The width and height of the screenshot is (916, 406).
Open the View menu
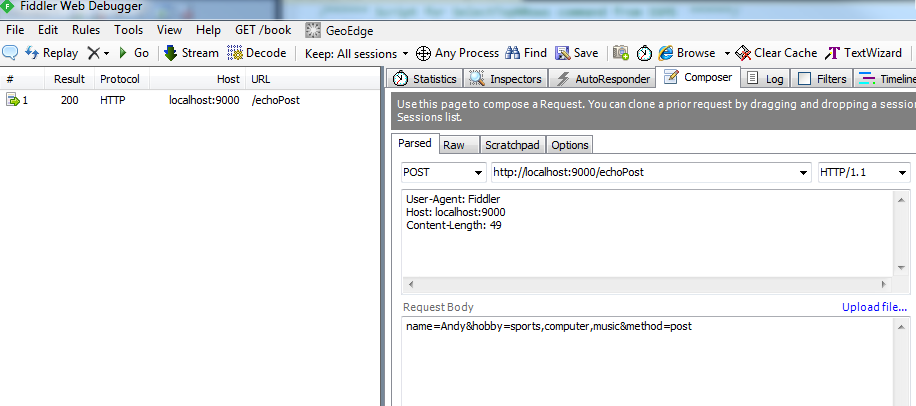coord(169,30)
